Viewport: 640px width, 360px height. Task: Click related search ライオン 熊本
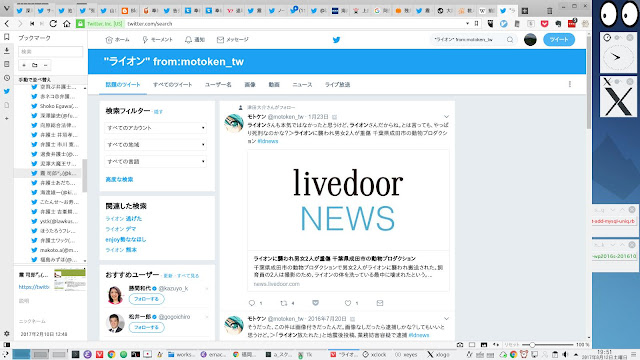coord(121,250)
